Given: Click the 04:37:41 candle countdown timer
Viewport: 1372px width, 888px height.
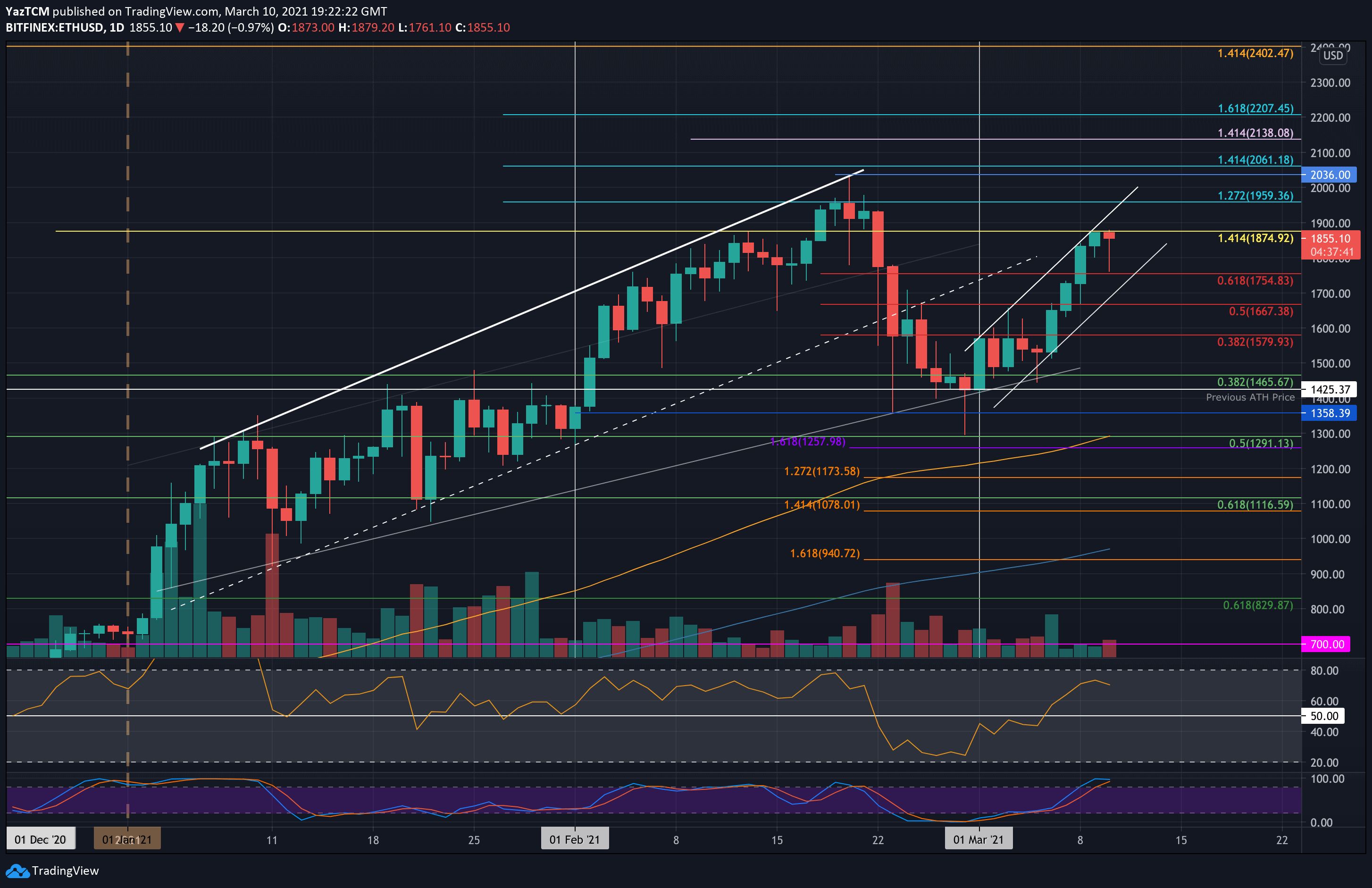Looking at the screenshot, I should coord(1331,252).
